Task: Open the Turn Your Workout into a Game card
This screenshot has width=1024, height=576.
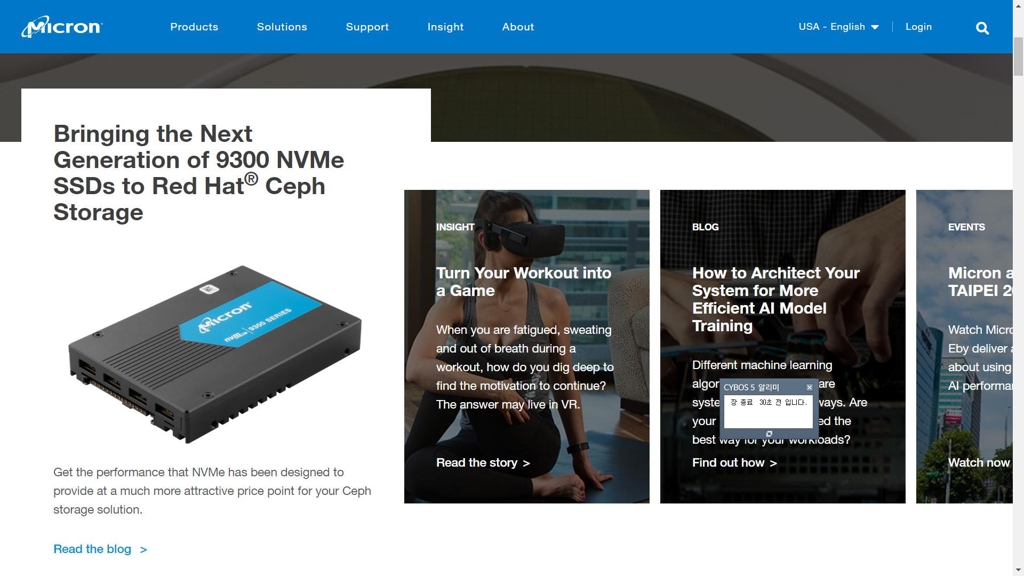Action: (526, 346)
